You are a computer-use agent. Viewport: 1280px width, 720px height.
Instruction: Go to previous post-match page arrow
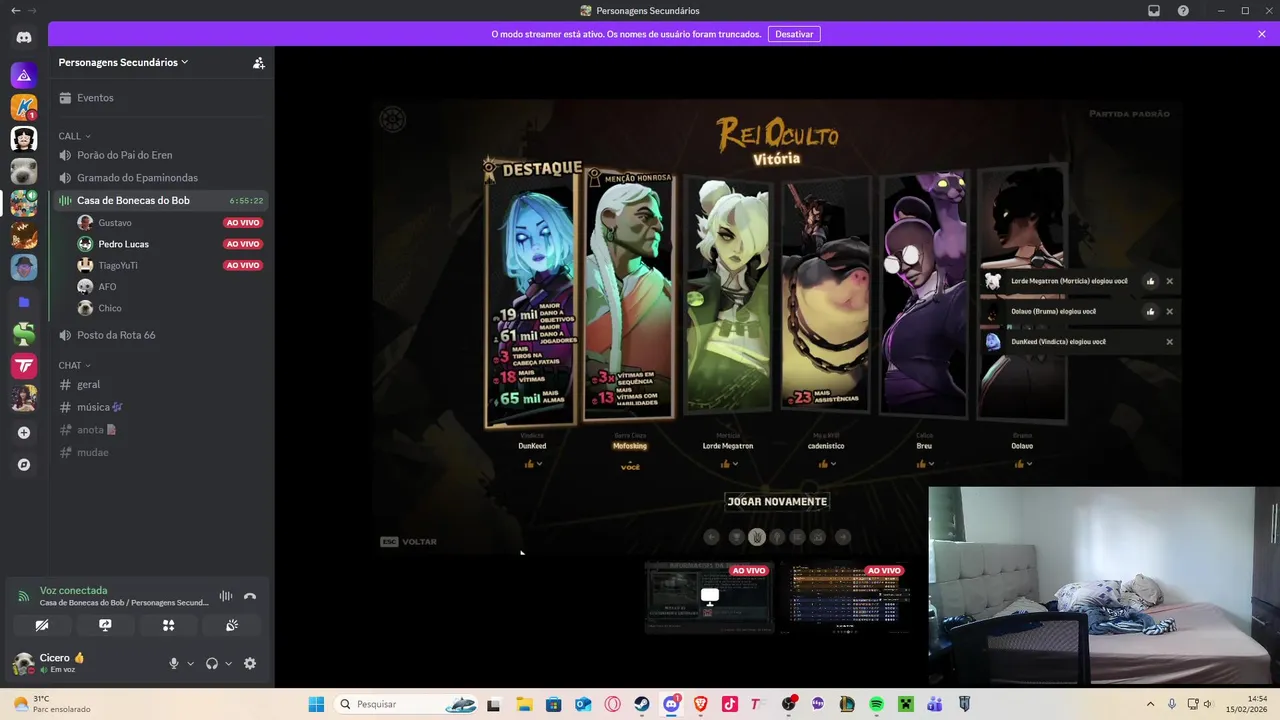[x=711, y=537]
